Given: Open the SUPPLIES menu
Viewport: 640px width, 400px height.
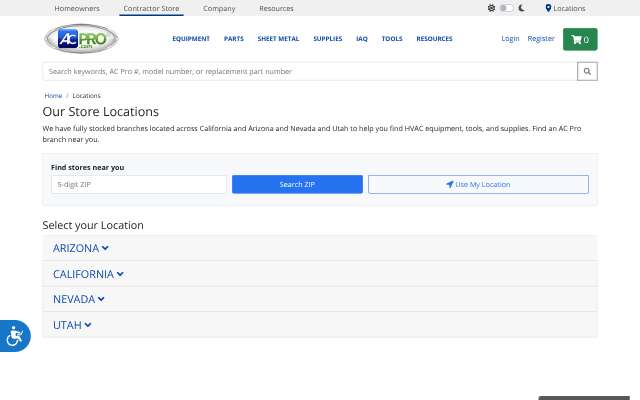Looking at the screenshot, I should click(x=328, y=39).
